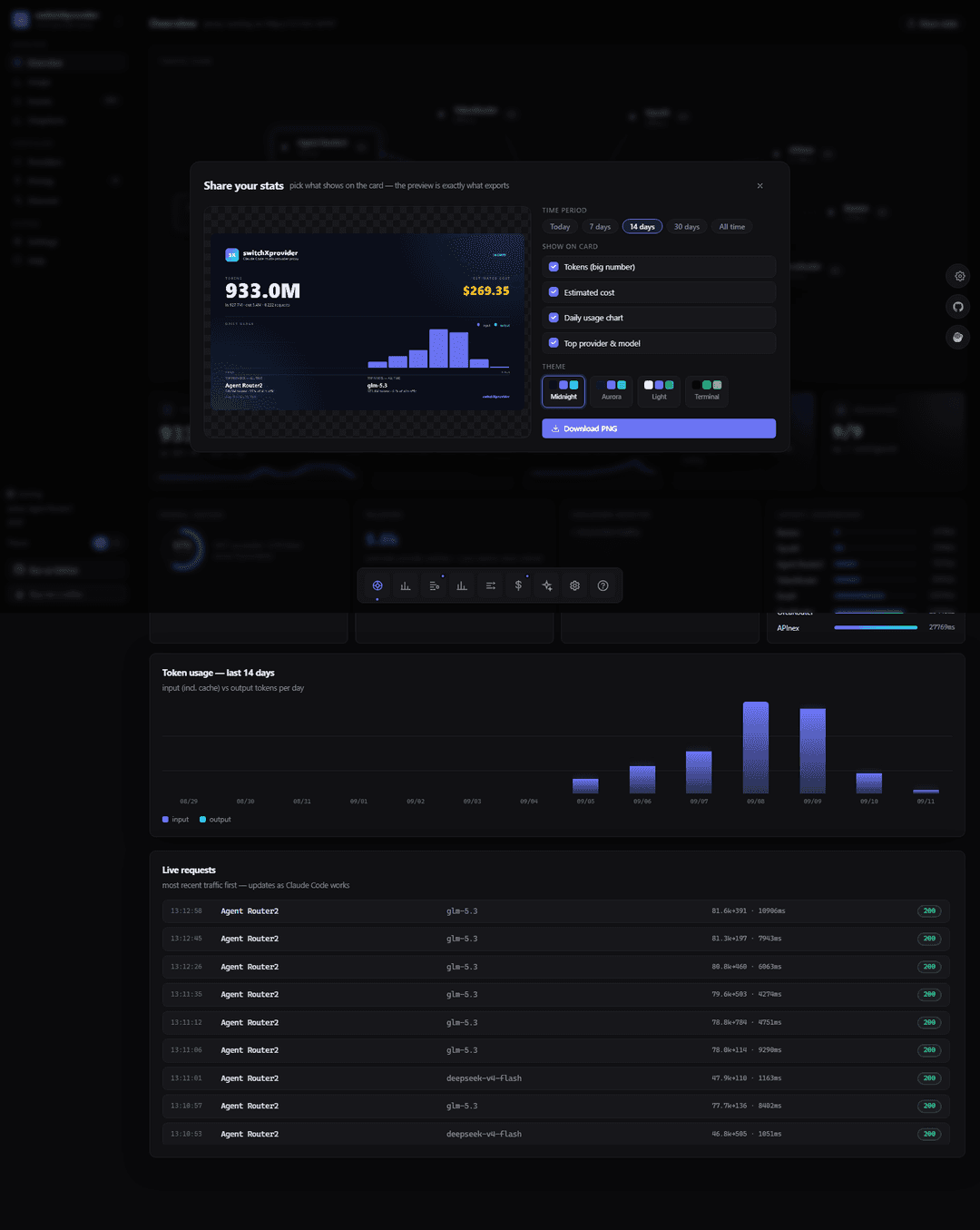Click the round icon below the GitHub icon
This screenshot has height=1230, width=980.
point(957,337)
